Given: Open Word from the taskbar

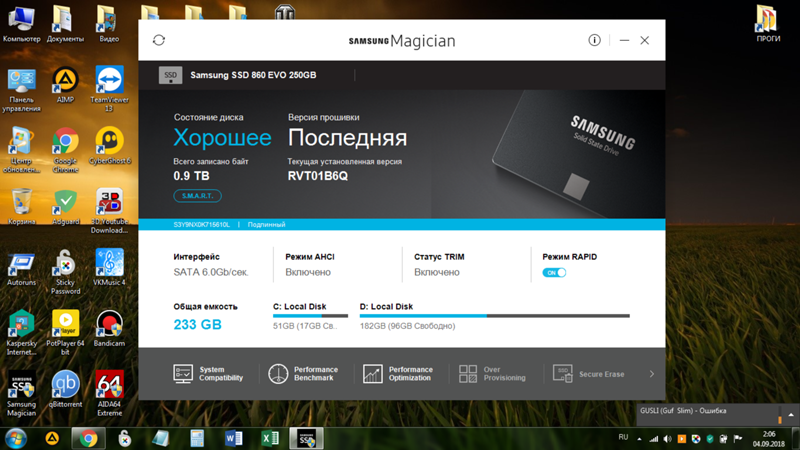Looking at the screenshot, I should click(233, 438).
